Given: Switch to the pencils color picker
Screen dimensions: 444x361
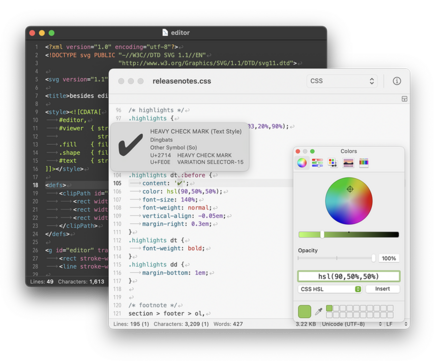Looking at the screenshot, I should pos(363,163).
